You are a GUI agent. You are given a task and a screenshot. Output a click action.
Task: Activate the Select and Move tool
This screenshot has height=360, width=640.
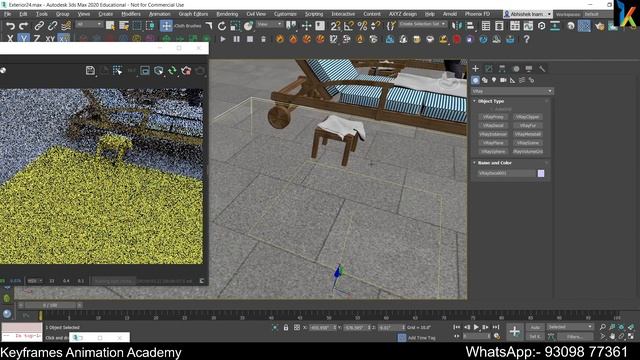click(166, 26)
